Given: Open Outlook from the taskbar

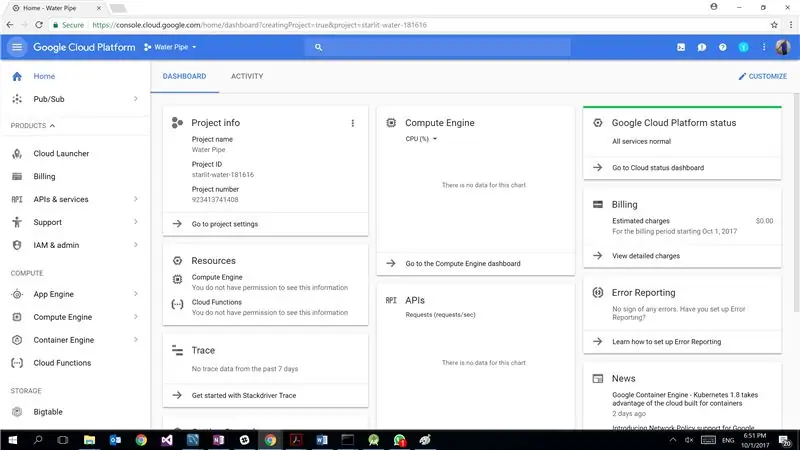Looking at the screenshot, I should tap(115, 440).
